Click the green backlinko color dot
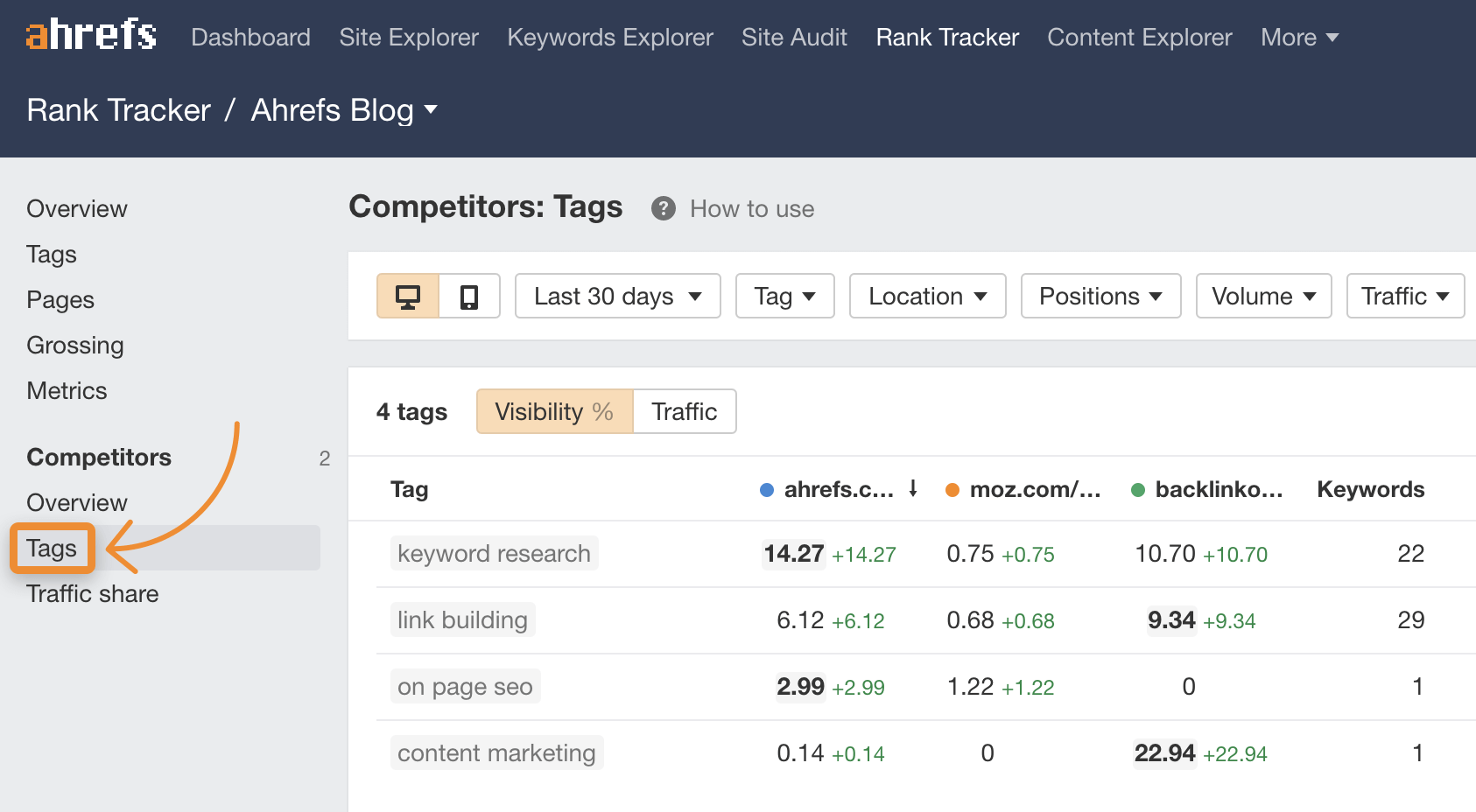The height and width of the screenshot is (812, 1476). [x=1138, y=490]
